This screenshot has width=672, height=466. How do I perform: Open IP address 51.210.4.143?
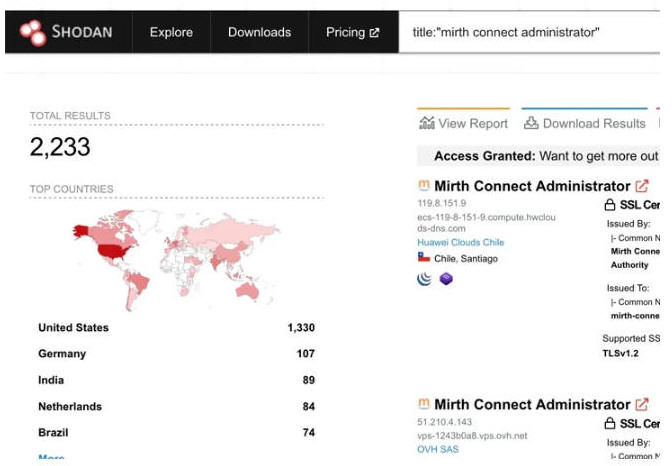(444, 422)
